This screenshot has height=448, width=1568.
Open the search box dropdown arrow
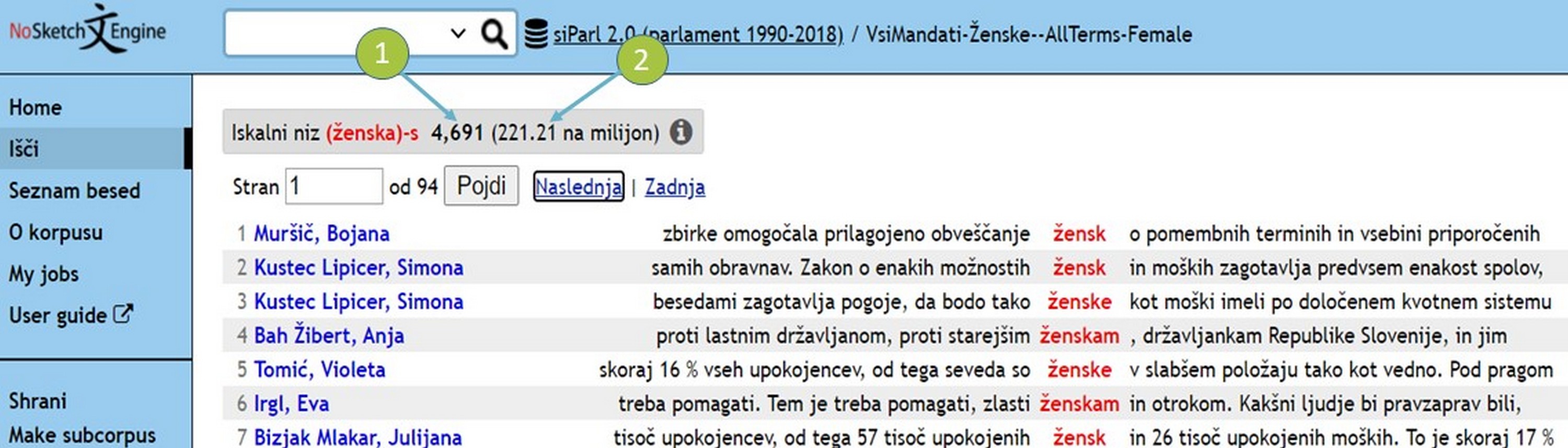[x=458, y=33]
